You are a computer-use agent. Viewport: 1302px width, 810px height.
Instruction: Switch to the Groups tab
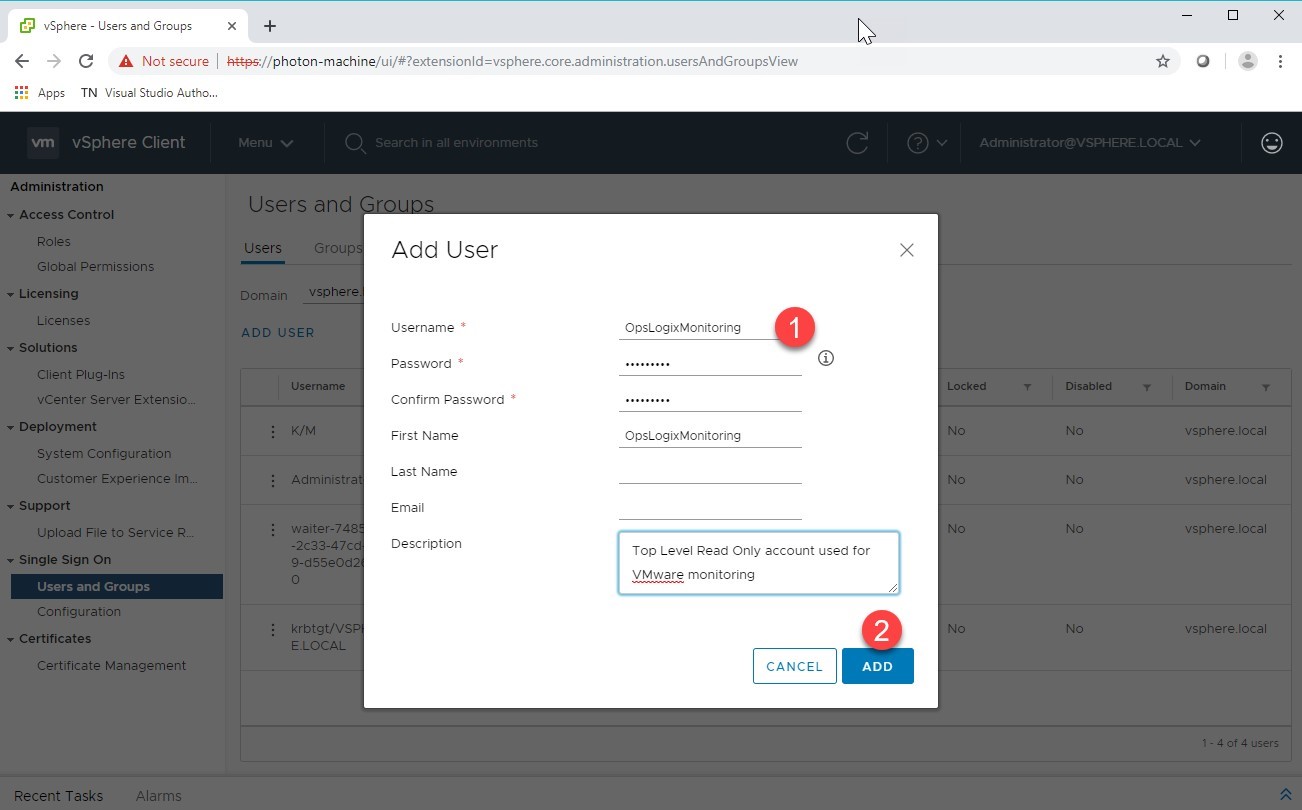337,248
